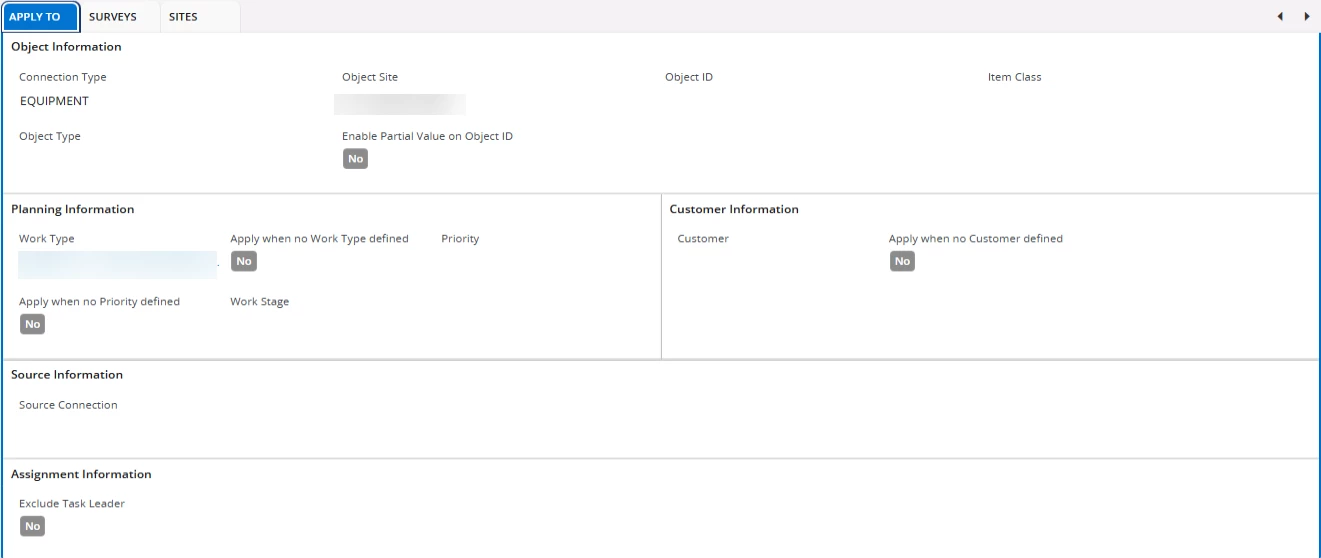Click the Work Type field value
This screenshot has height=558, width=1321.
pos(117,265)
